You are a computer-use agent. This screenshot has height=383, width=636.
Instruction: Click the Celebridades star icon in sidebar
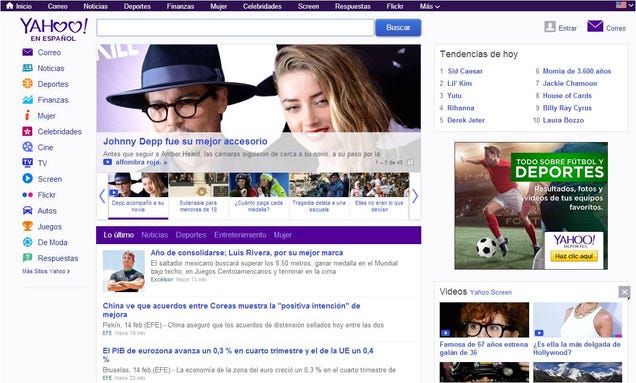[x=27, y=131]
